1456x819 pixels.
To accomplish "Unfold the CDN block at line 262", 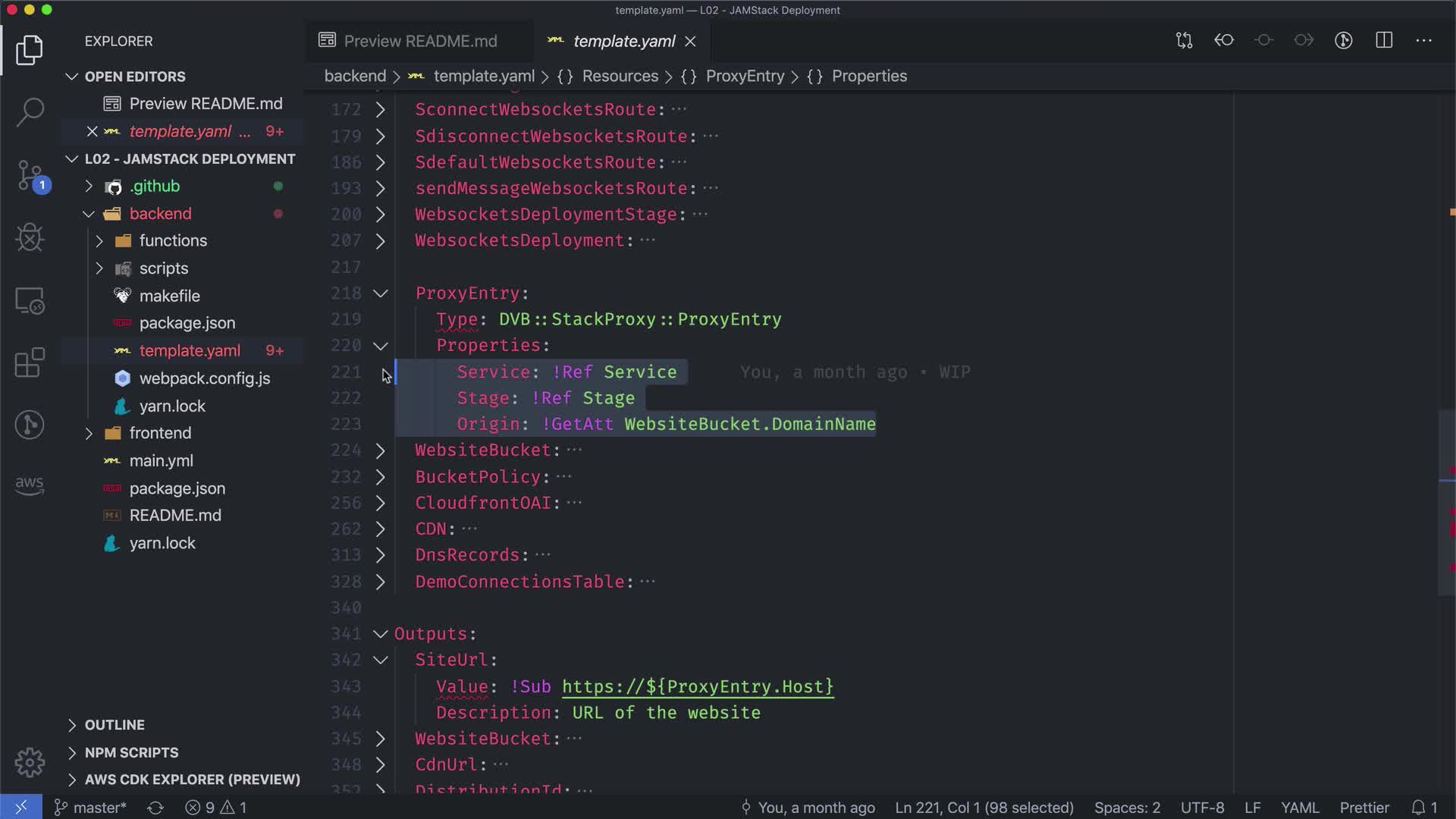I will (x=381, y=529).
